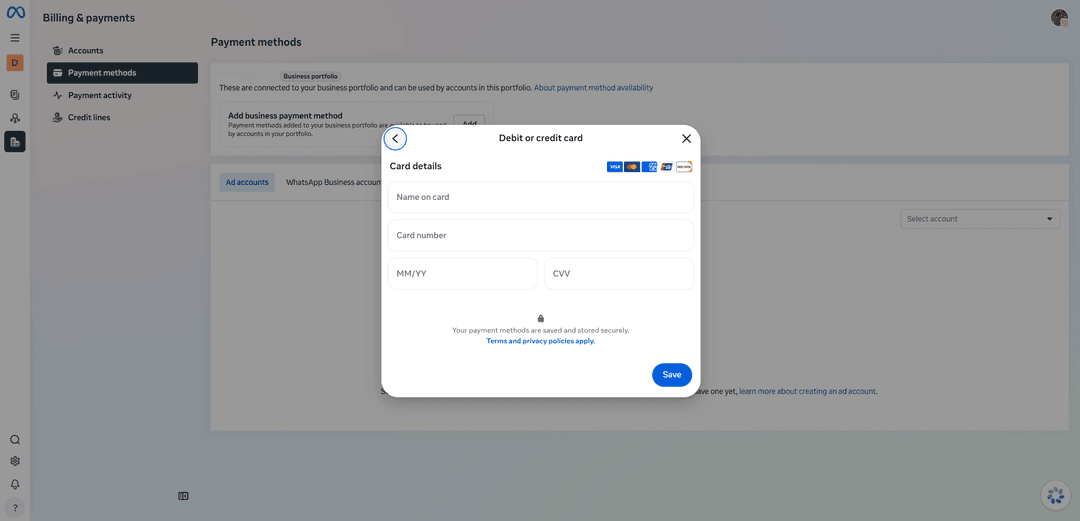Click the Card details label
1080x521 pixels.
[x=415, y=166]
